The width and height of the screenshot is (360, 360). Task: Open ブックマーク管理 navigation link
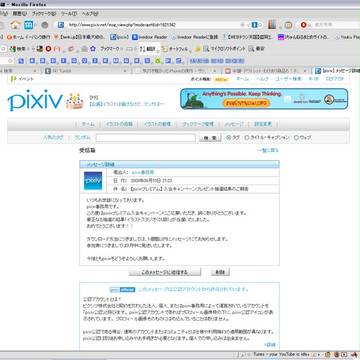[198, 124]
